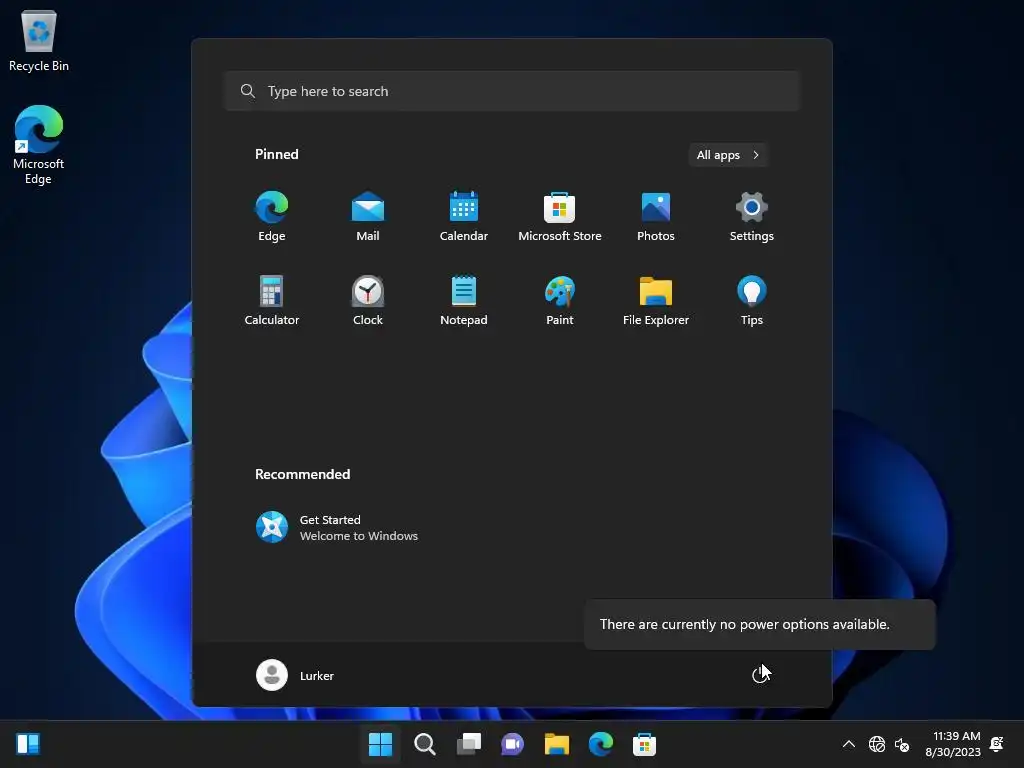Open Microsoft Store from the pinned section
The height and width of the screenshot is (768, 1024).
pyautogui.click(x=560, y=216)
